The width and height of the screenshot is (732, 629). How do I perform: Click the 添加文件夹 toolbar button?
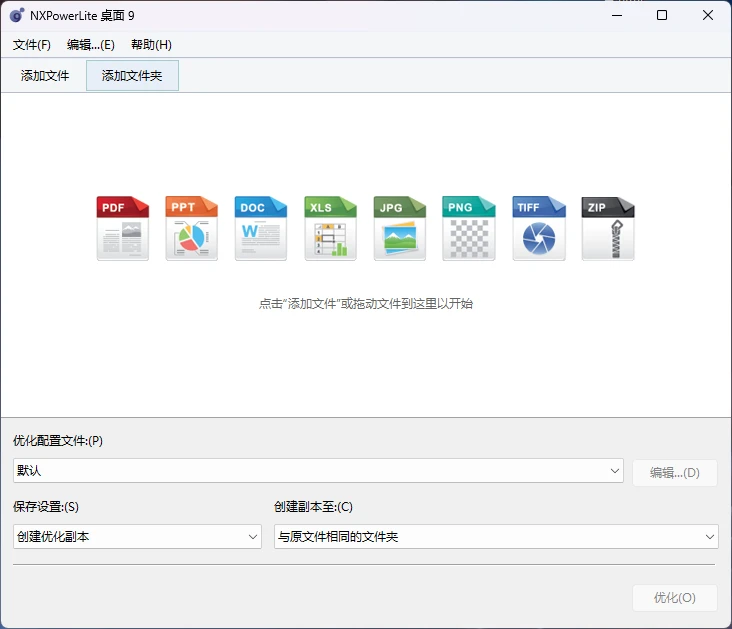coord(132,75)
